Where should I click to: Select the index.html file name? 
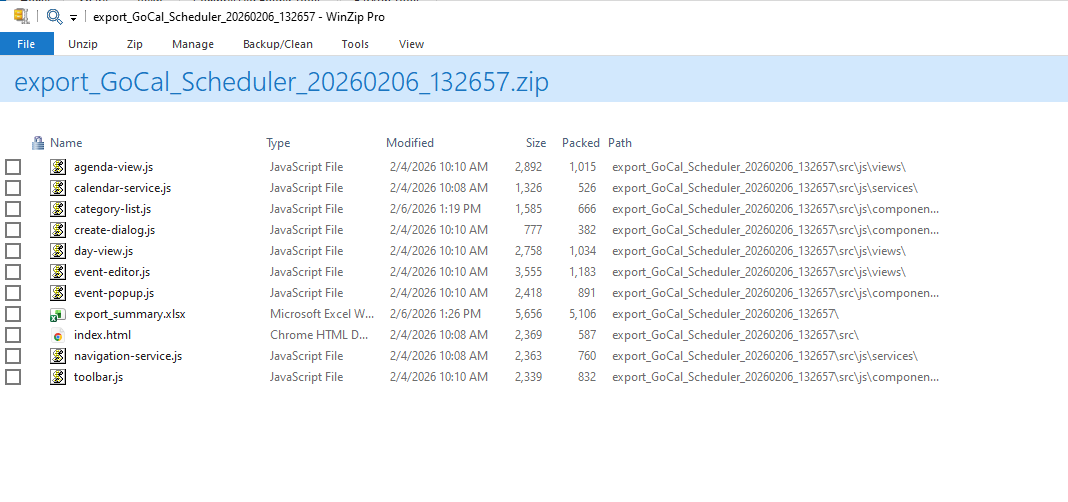pyautogui.click(x=102, y=335)
